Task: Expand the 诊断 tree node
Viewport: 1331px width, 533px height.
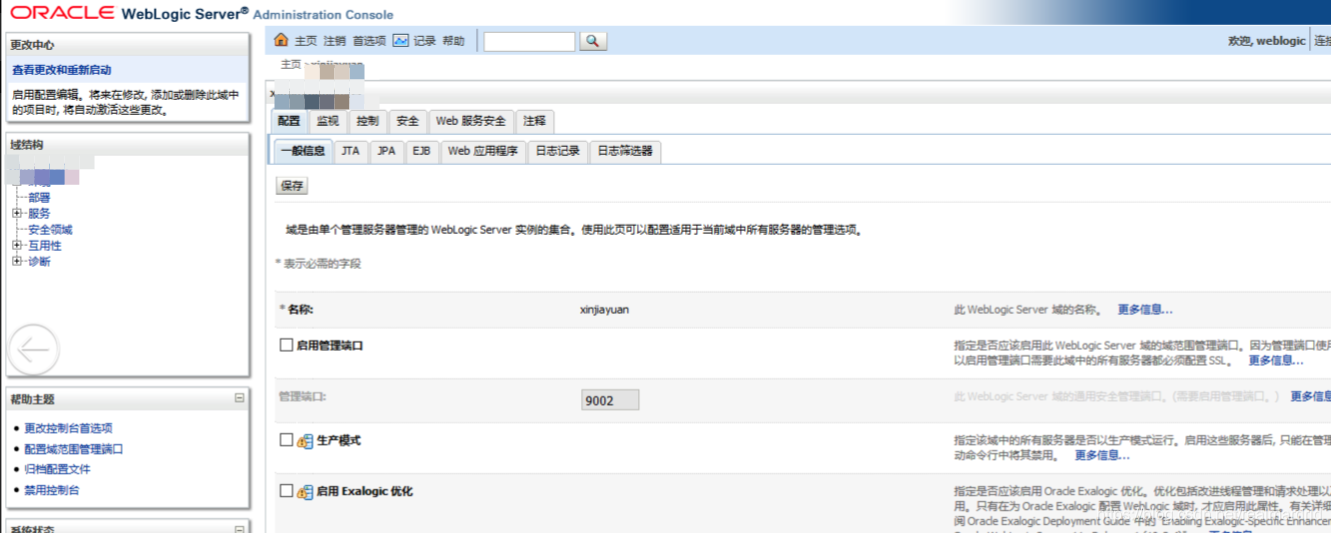Action: click(x=17, y=261)
